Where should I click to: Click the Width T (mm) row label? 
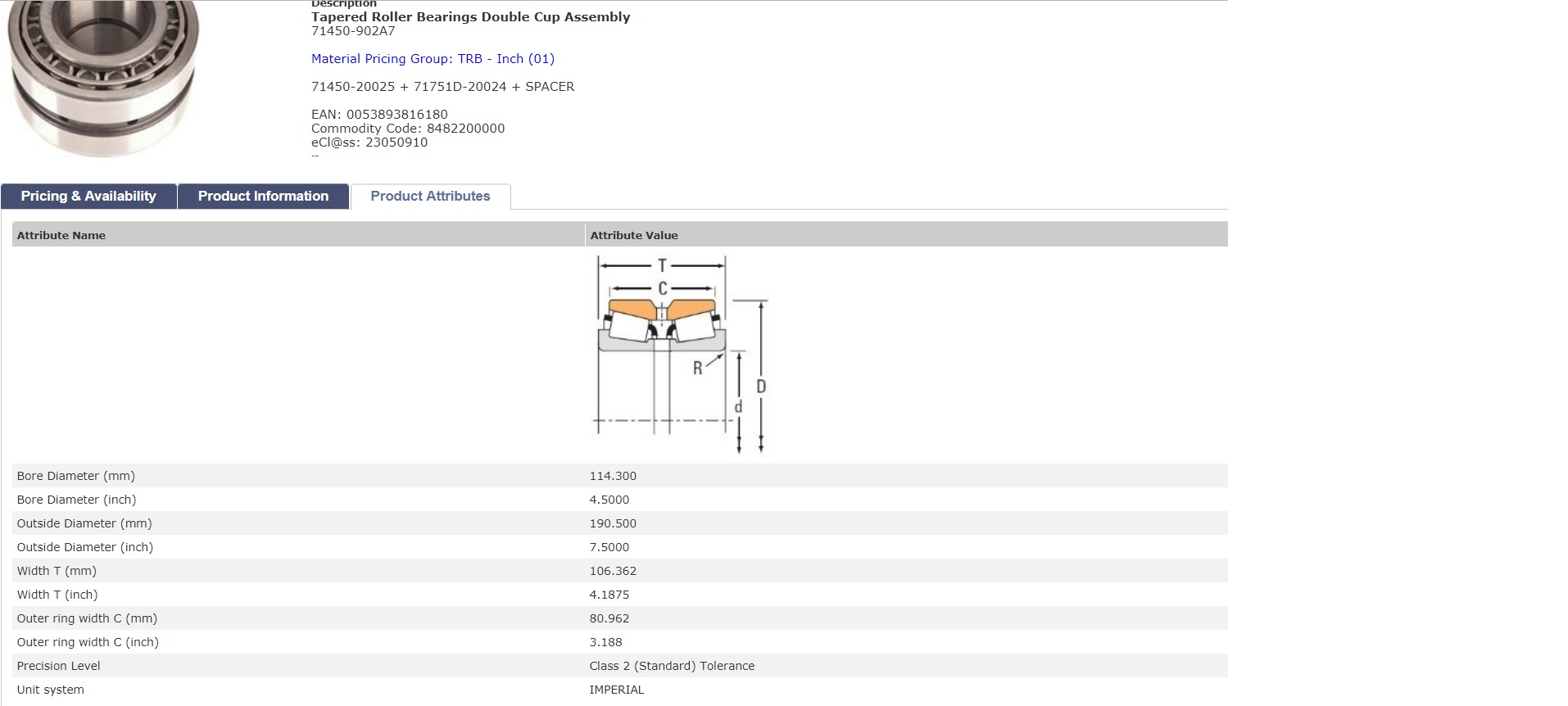coord(57,571)
